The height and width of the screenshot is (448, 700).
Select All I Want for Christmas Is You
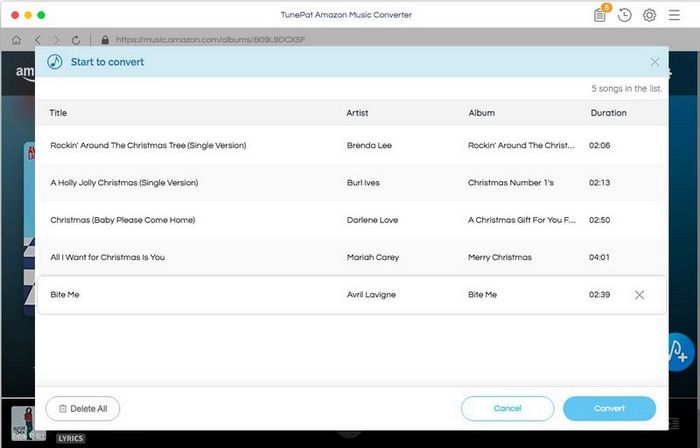tap(108, 257)
